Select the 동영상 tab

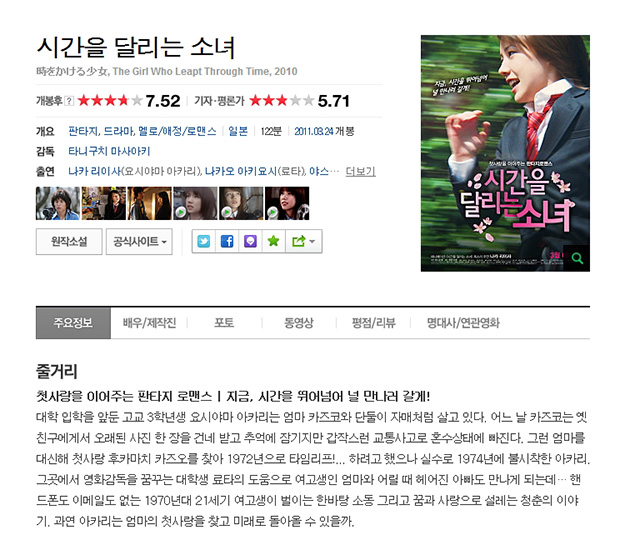(299, 323)
